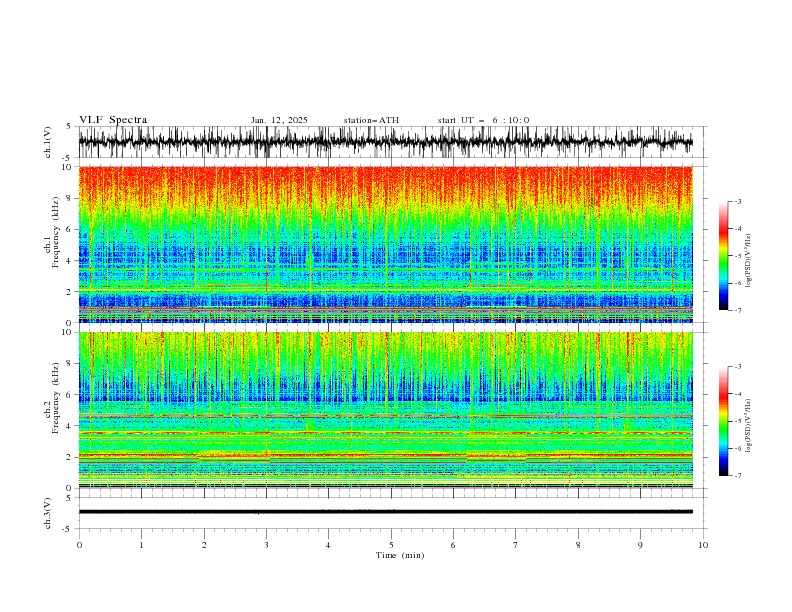Viewport: 792px width, 612px height.
Task: Click time axis tick label "5"
Action: tap(391, 545)
